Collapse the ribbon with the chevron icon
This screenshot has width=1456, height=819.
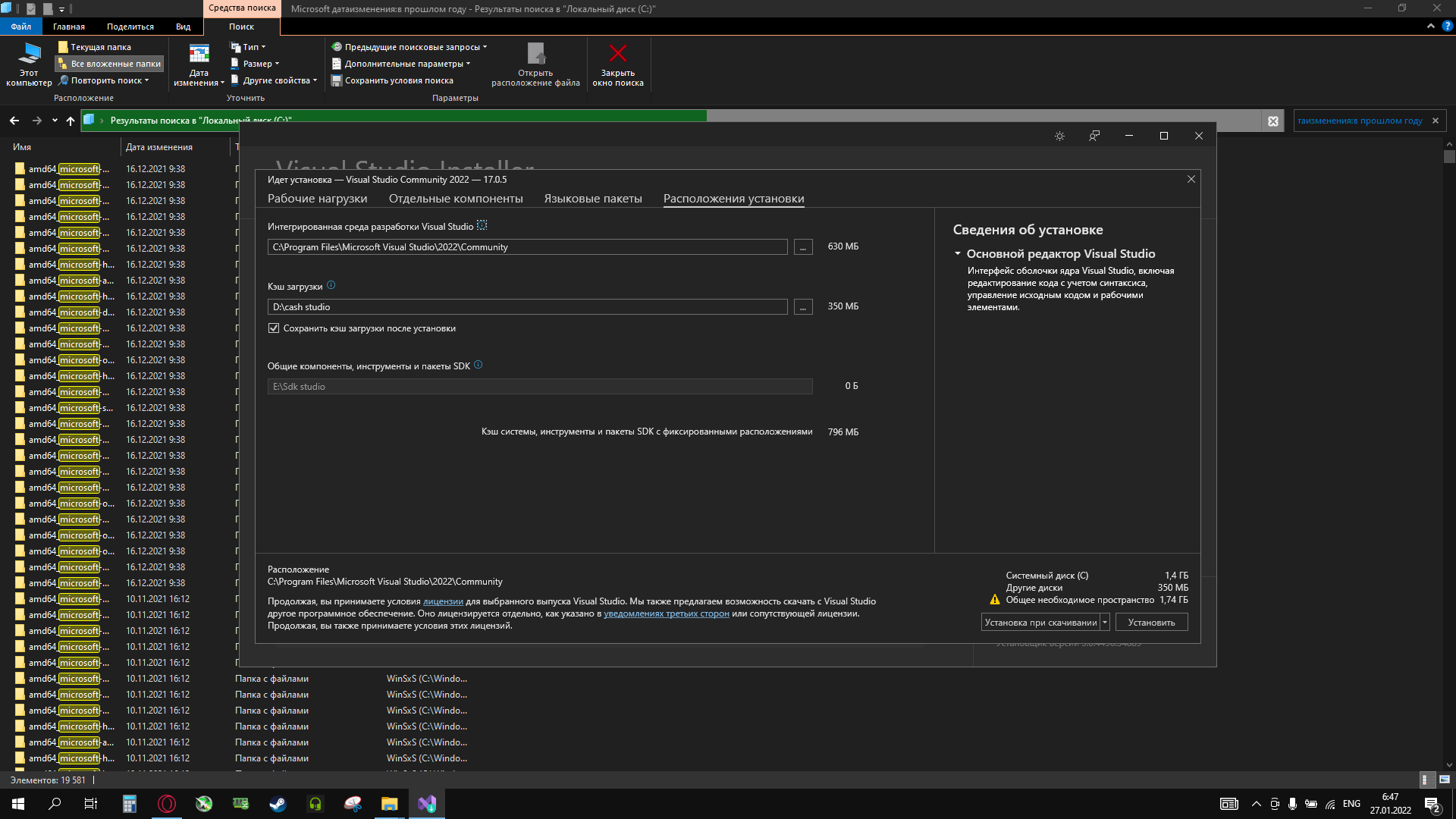point(1431,26)
